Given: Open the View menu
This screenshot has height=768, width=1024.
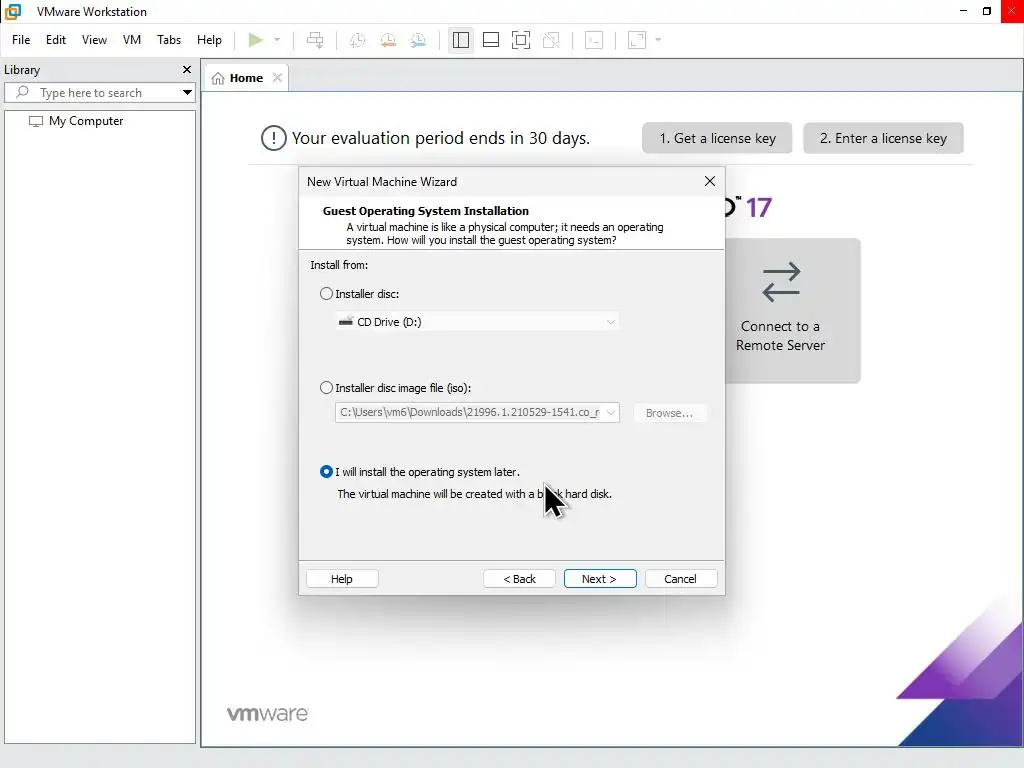Looking at the screenshot, I should click(x=94, y=40).
